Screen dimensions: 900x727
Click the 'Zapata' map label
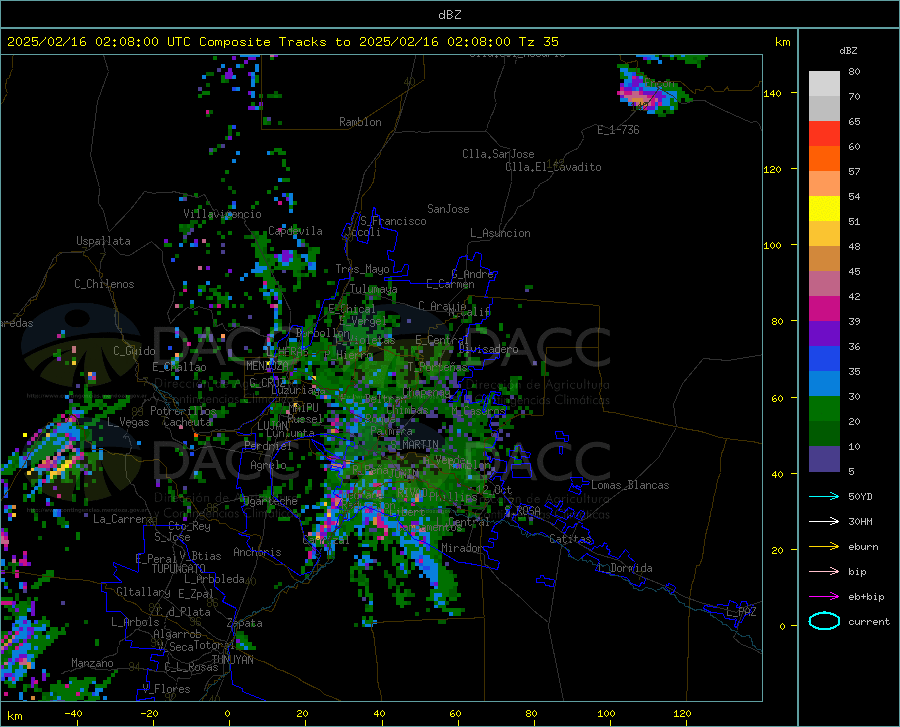245,623
